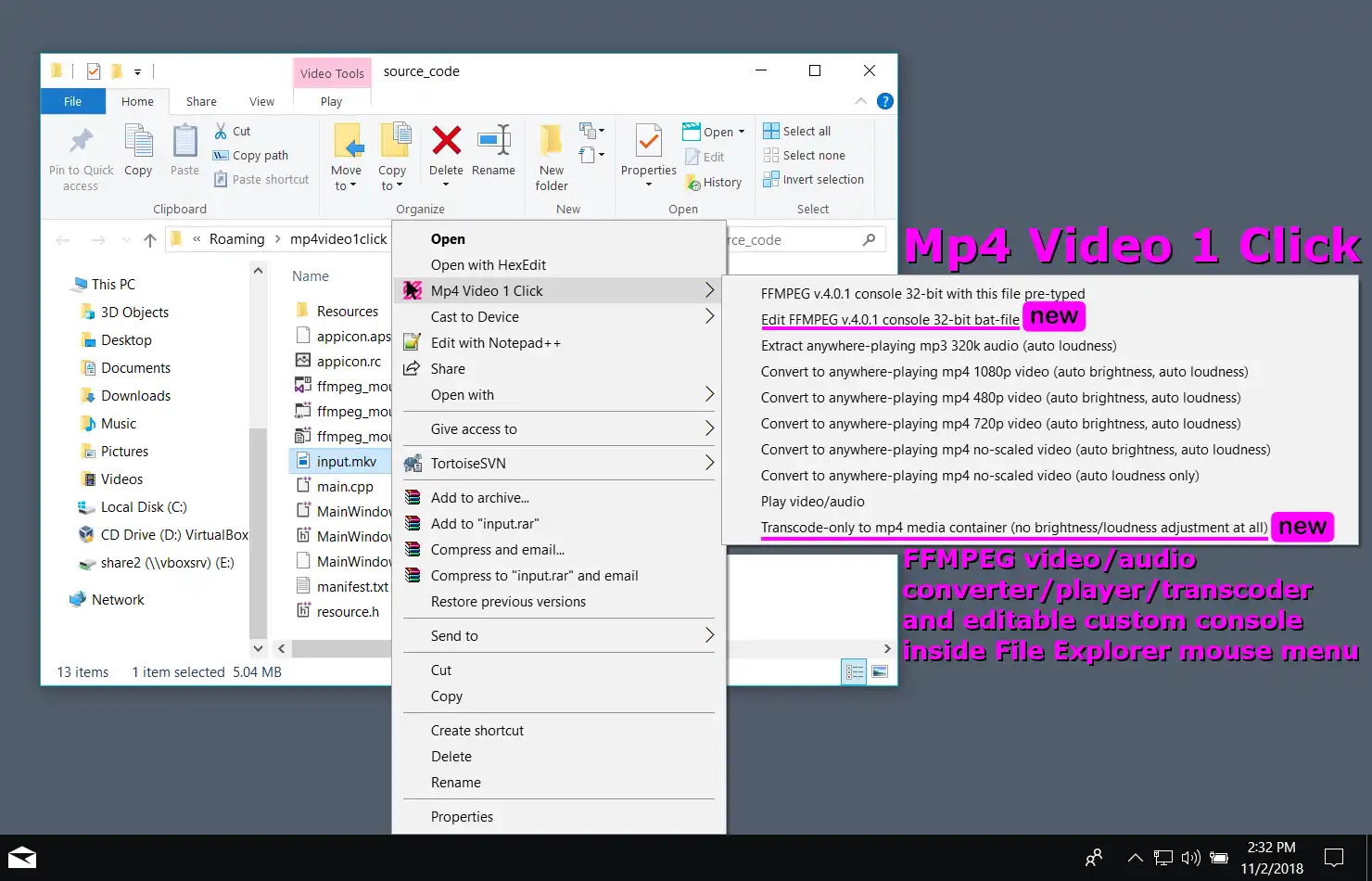
Task: Collapse the ribbon with the chevron
Action: (x=861, y=101)
